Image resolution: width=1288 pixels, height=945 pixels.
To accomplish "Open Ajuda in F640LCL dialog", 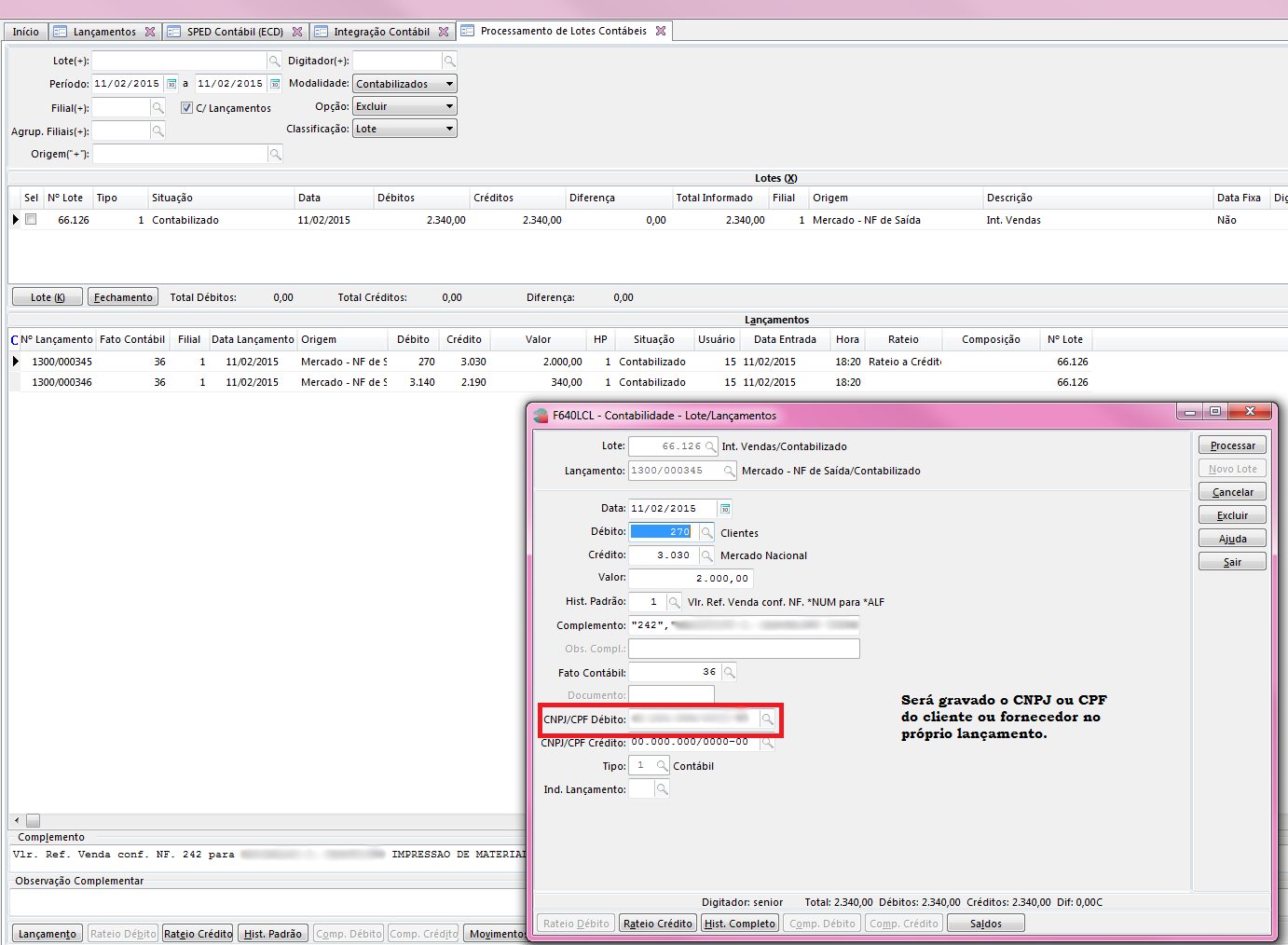I will (1232, 539).
